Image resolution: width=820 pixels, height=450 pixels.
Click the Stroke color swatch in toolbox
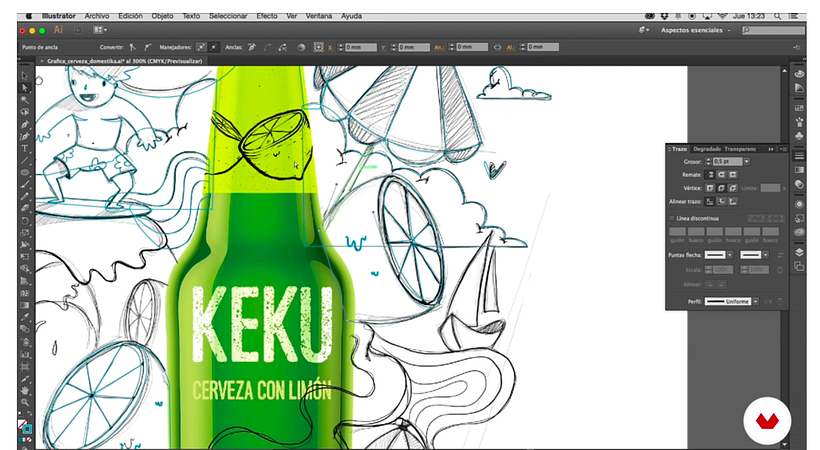click(x=27, y=429)
